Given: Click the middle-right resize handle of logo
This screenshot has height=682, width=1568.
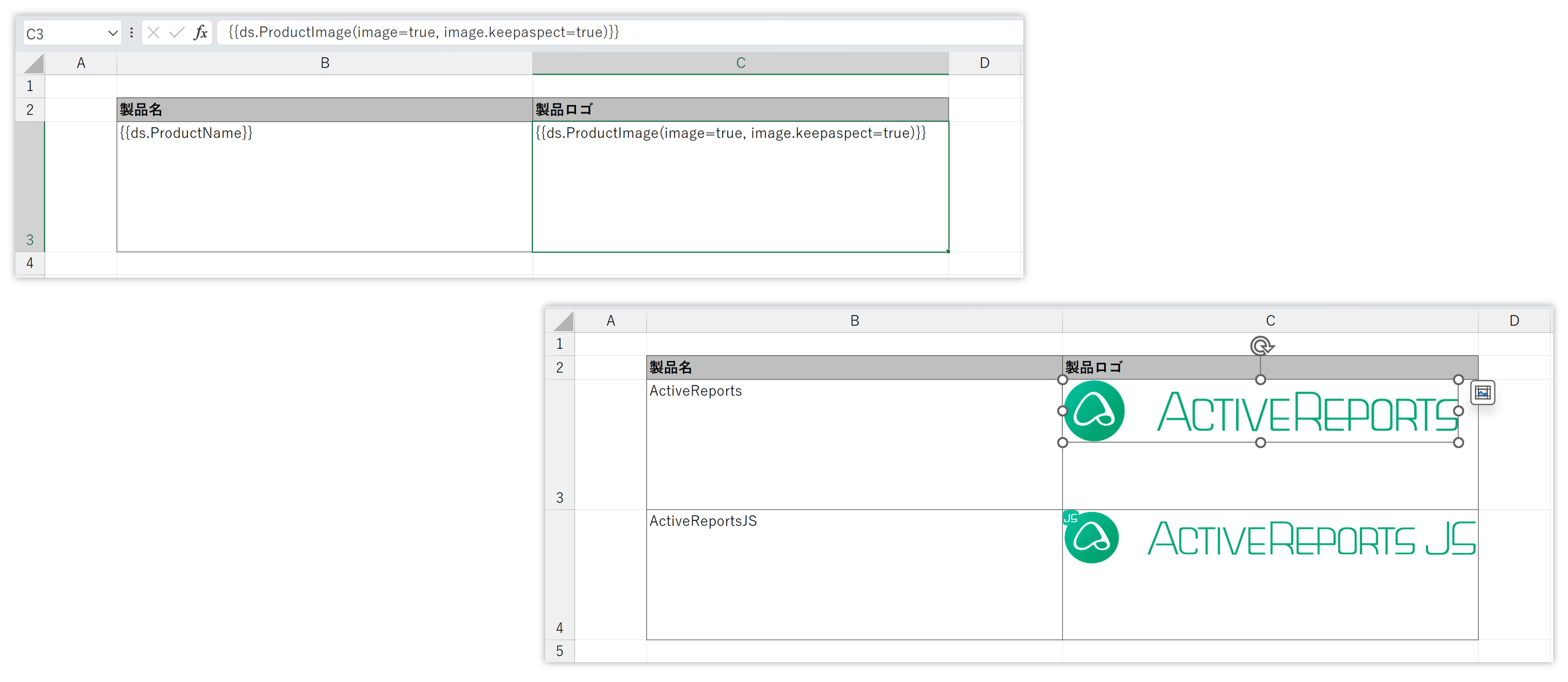Looking at the screenshot, I should (x=1458, y=411).
